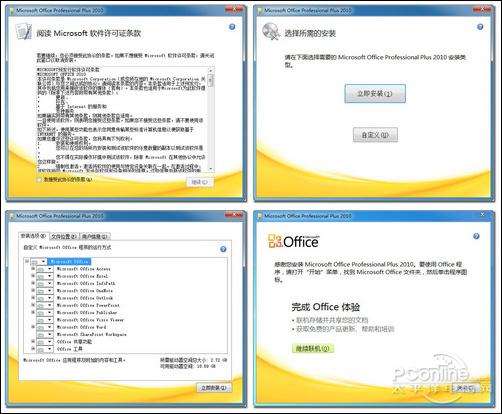The height and width of the screenshot is (414, 502).
Task: Select Microsoft Office Word tree label
Action: 82,327
